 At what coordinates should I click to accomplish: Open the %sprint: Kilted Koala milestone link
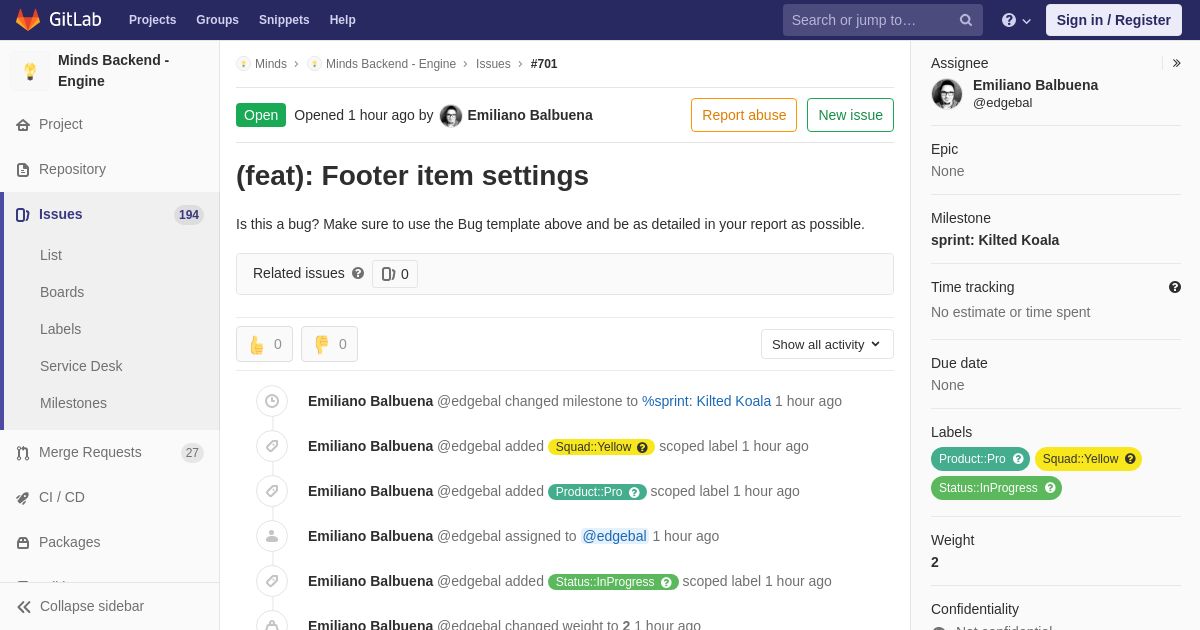click(706, 401)
